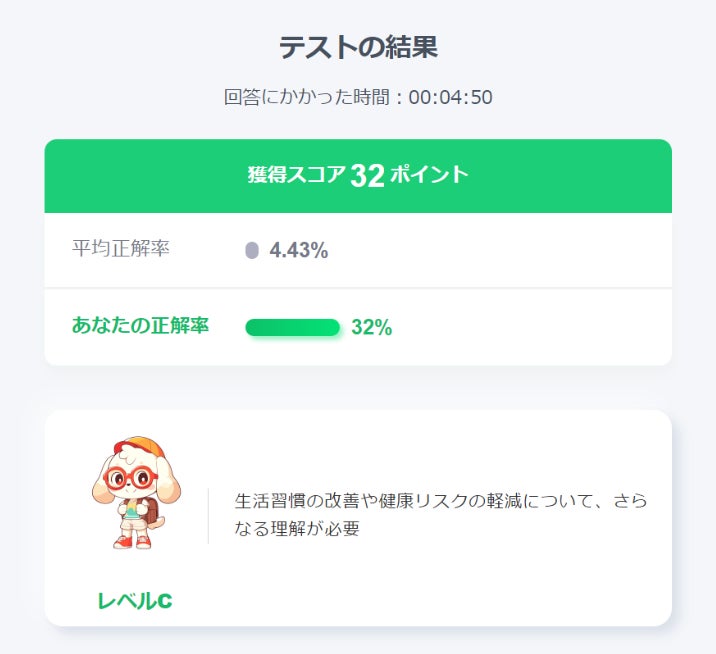
Task: Click the vertical divider beside the mascot
Action: point(208,516)
